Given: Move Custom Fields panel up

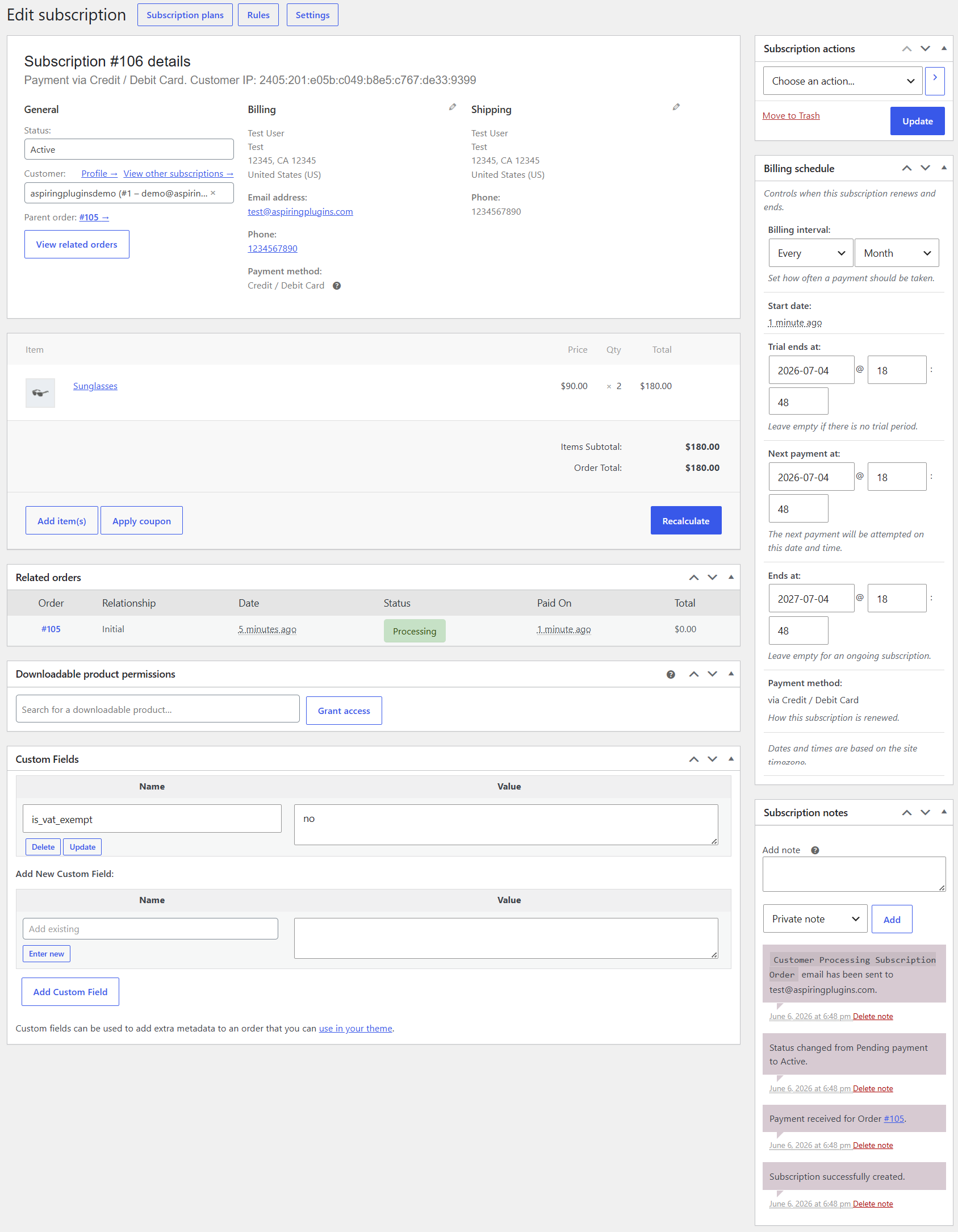Looking at the screenshot, I should point(694,759).
